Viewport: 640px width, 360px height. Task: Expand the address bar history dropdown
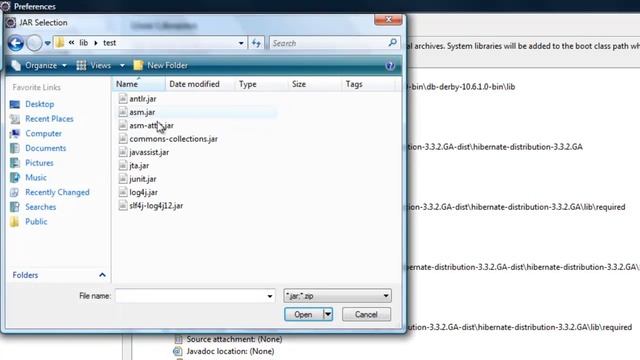coord(241,43)
